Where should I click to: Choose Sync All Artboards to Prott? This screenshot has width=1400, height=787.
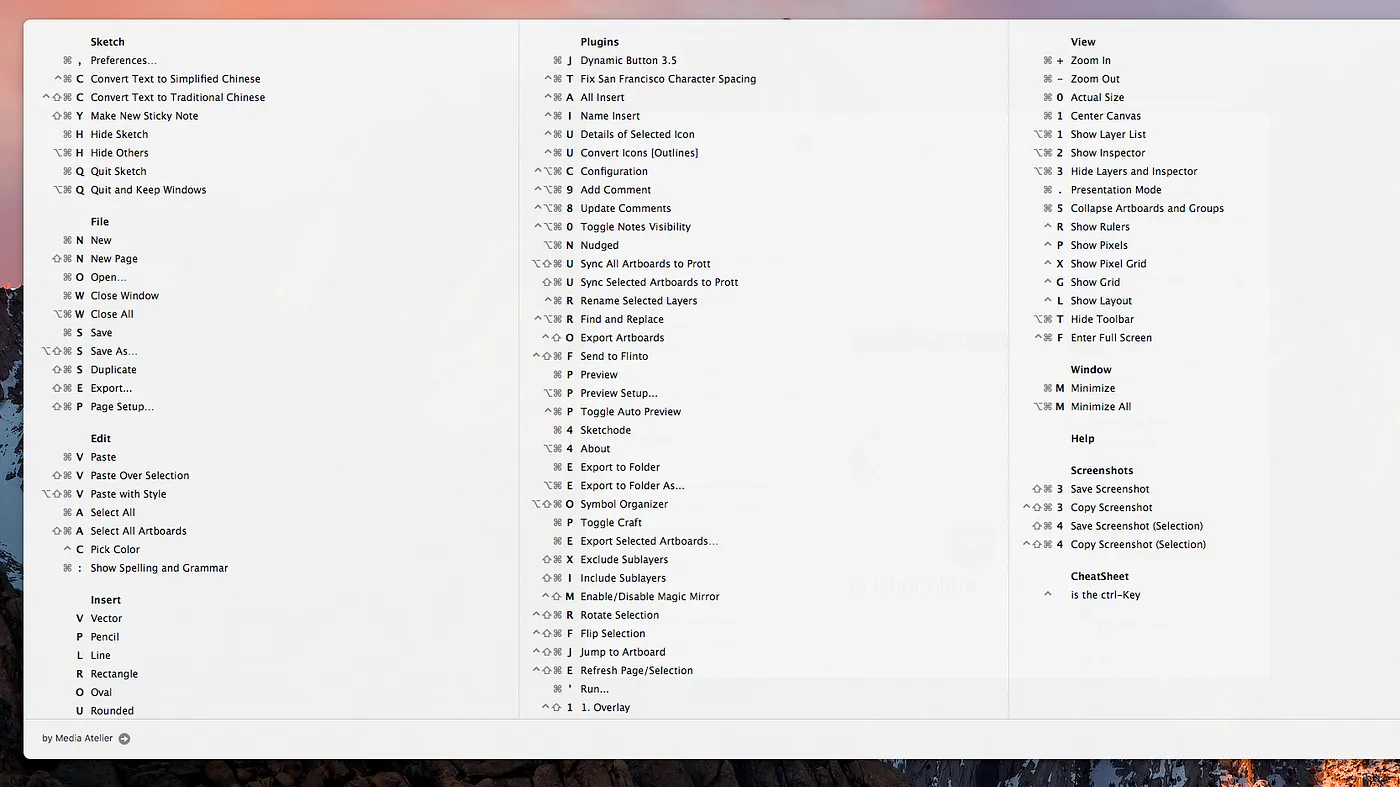pos(645,264)
